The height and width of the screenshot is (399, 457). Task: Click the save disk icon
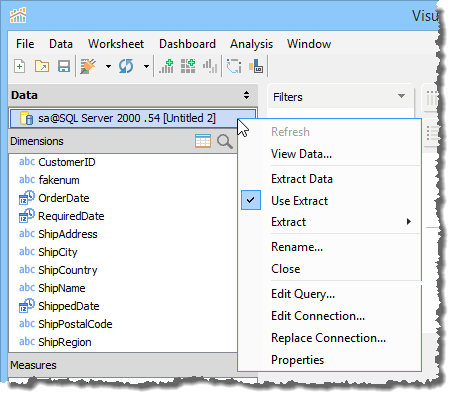coord(64,66)
